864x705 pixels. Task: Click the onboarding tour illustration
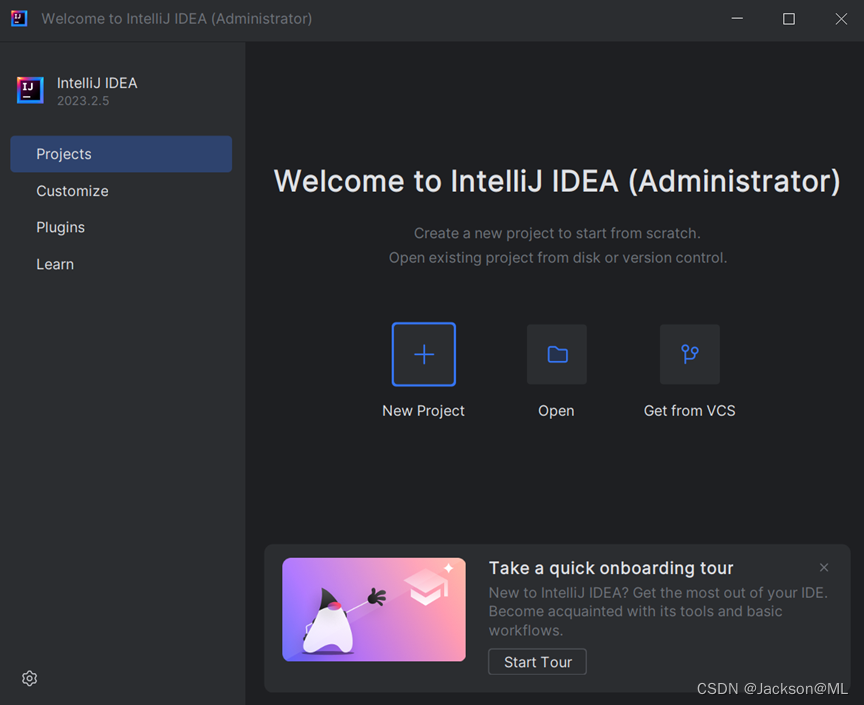[374, 609]
